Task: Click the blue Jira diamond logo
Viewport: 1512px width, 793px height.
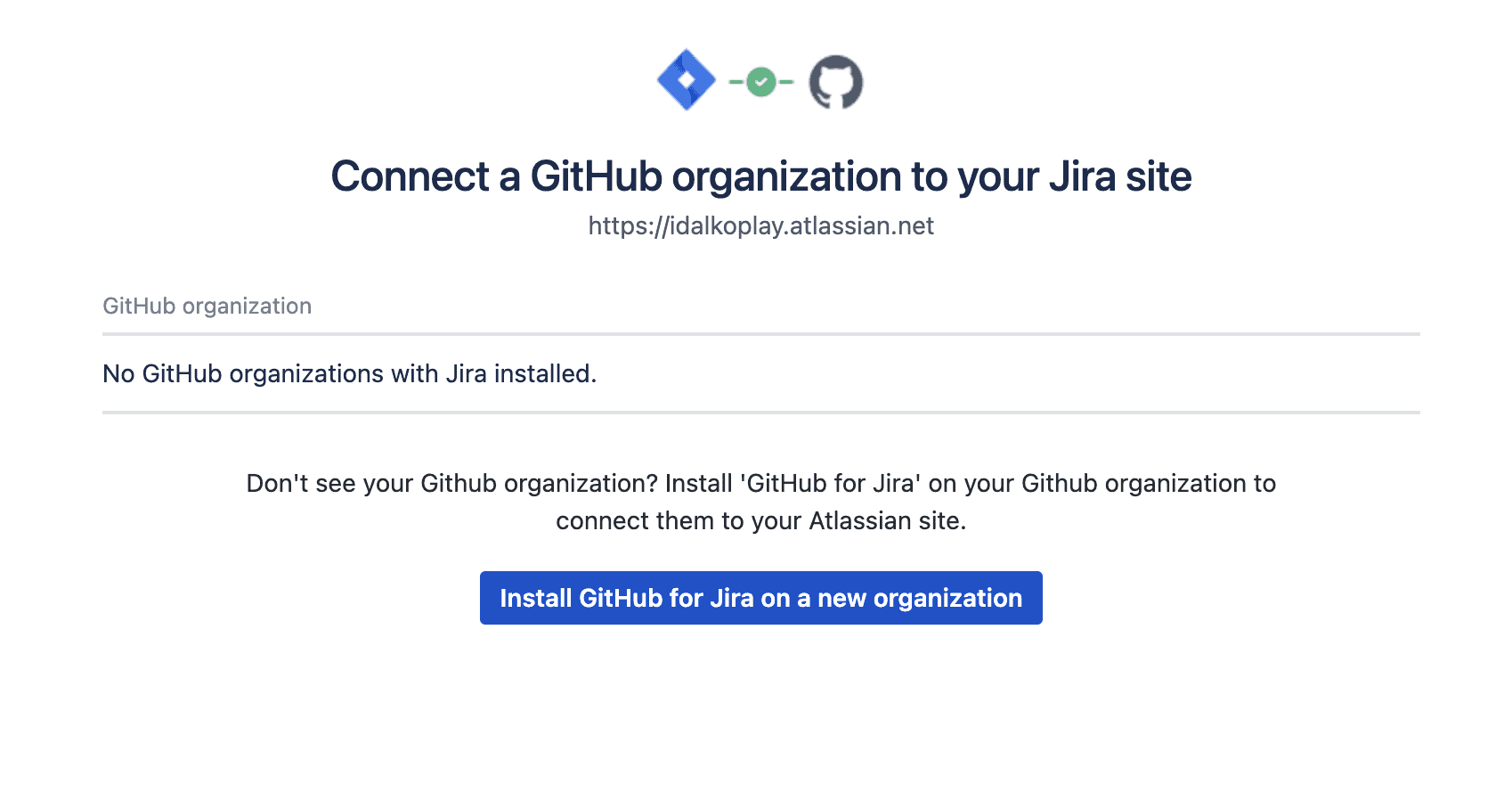Action: (687, 80)
